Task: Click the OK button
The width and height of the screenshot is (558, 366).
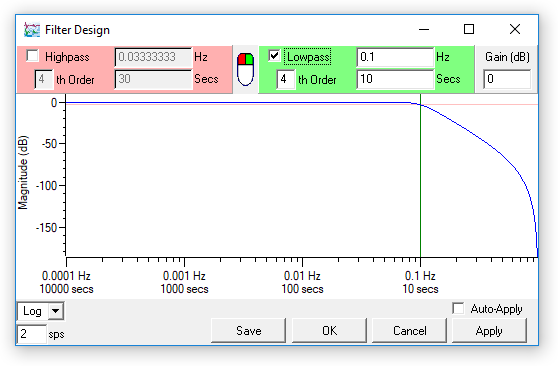Action: click(x=329, y=331)
